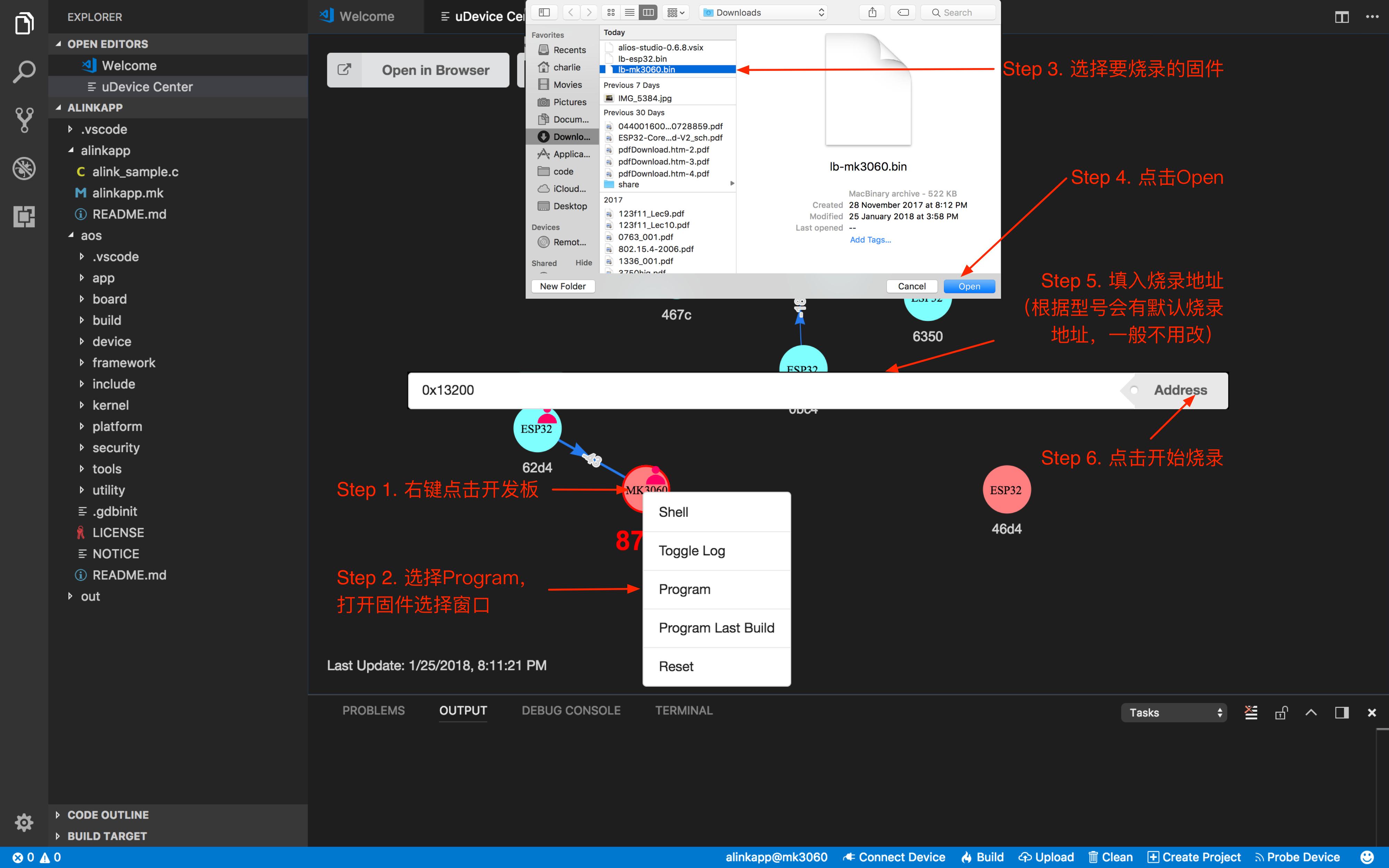Click alinkapp@mk3060 build target in status bar
1389x868 pixels.
777,857
